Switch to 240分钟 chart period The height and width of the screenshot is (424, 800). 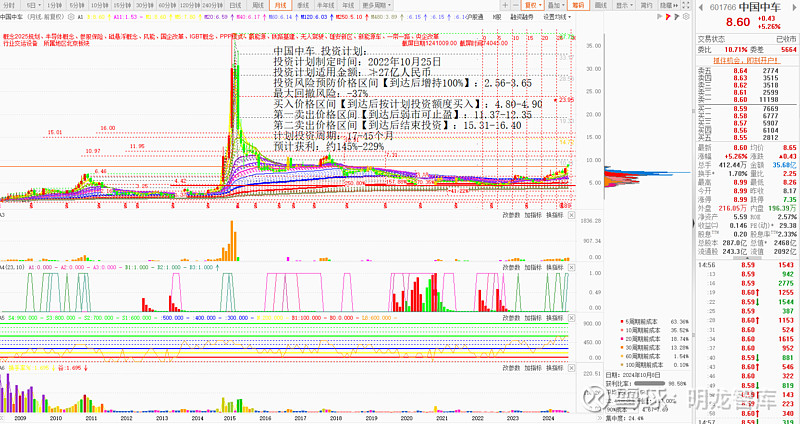tap(213, 5)
